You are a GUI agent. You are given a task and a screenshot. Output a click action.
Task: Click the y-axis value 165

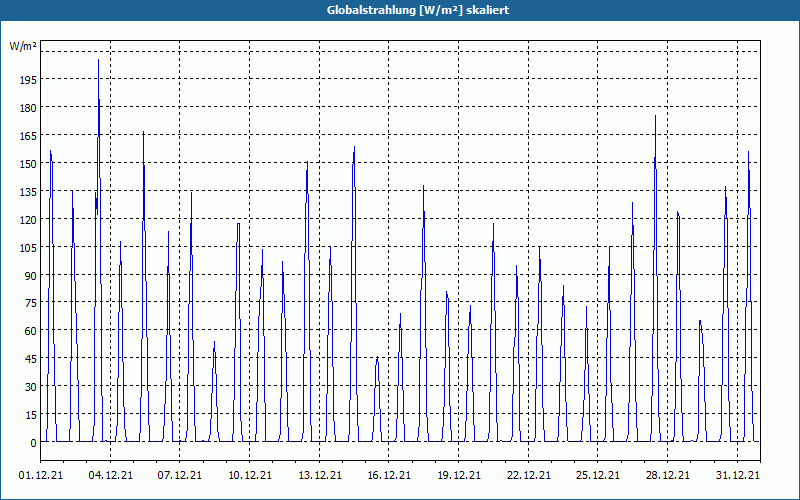tap(28, 136)
